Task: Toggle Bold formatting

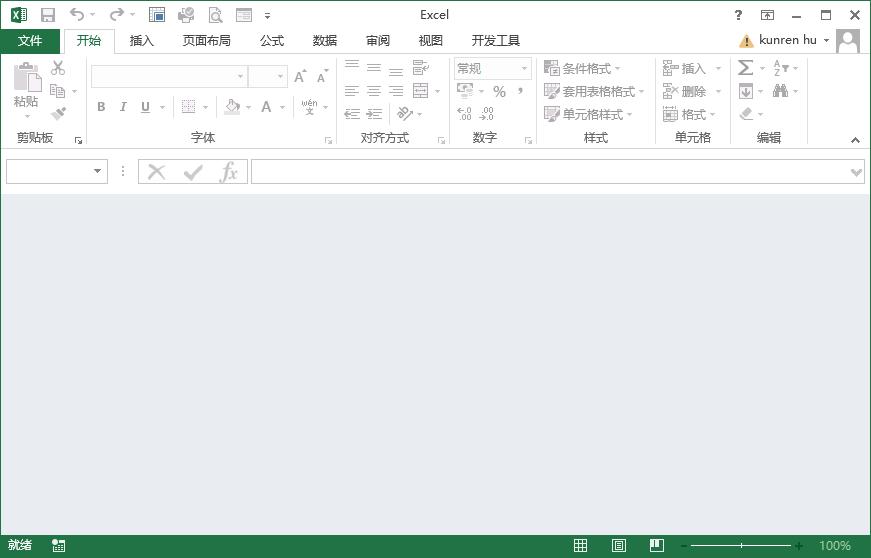Action: pyautogui.click(x=101, y=107)
